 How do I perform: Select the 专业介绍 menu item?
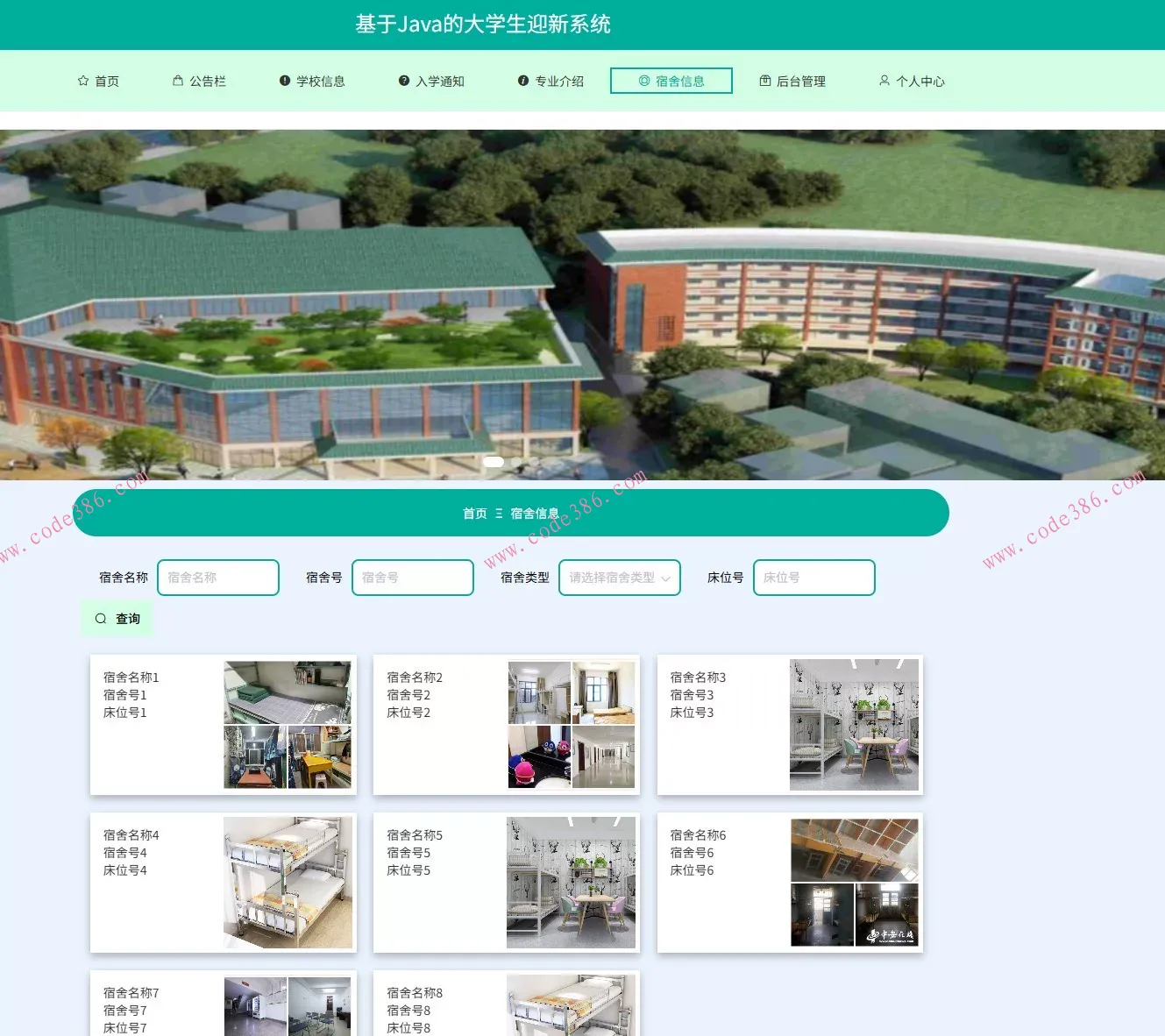[551, 81]
